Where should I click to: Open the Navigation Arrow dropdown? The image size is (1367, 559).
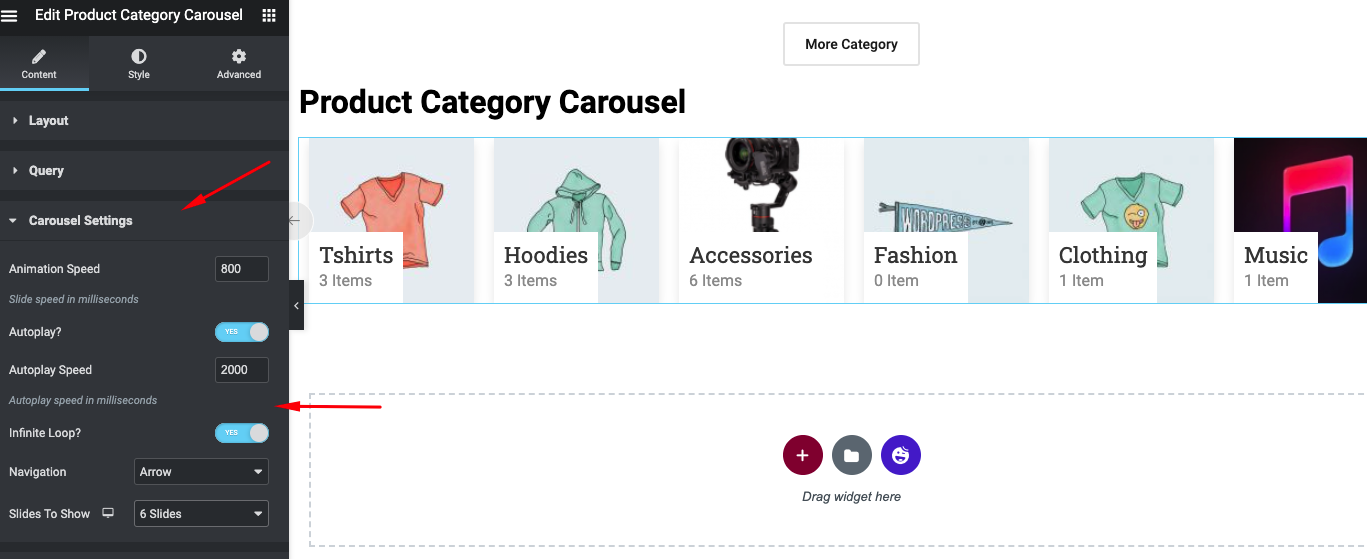click(x=201, y=471)
